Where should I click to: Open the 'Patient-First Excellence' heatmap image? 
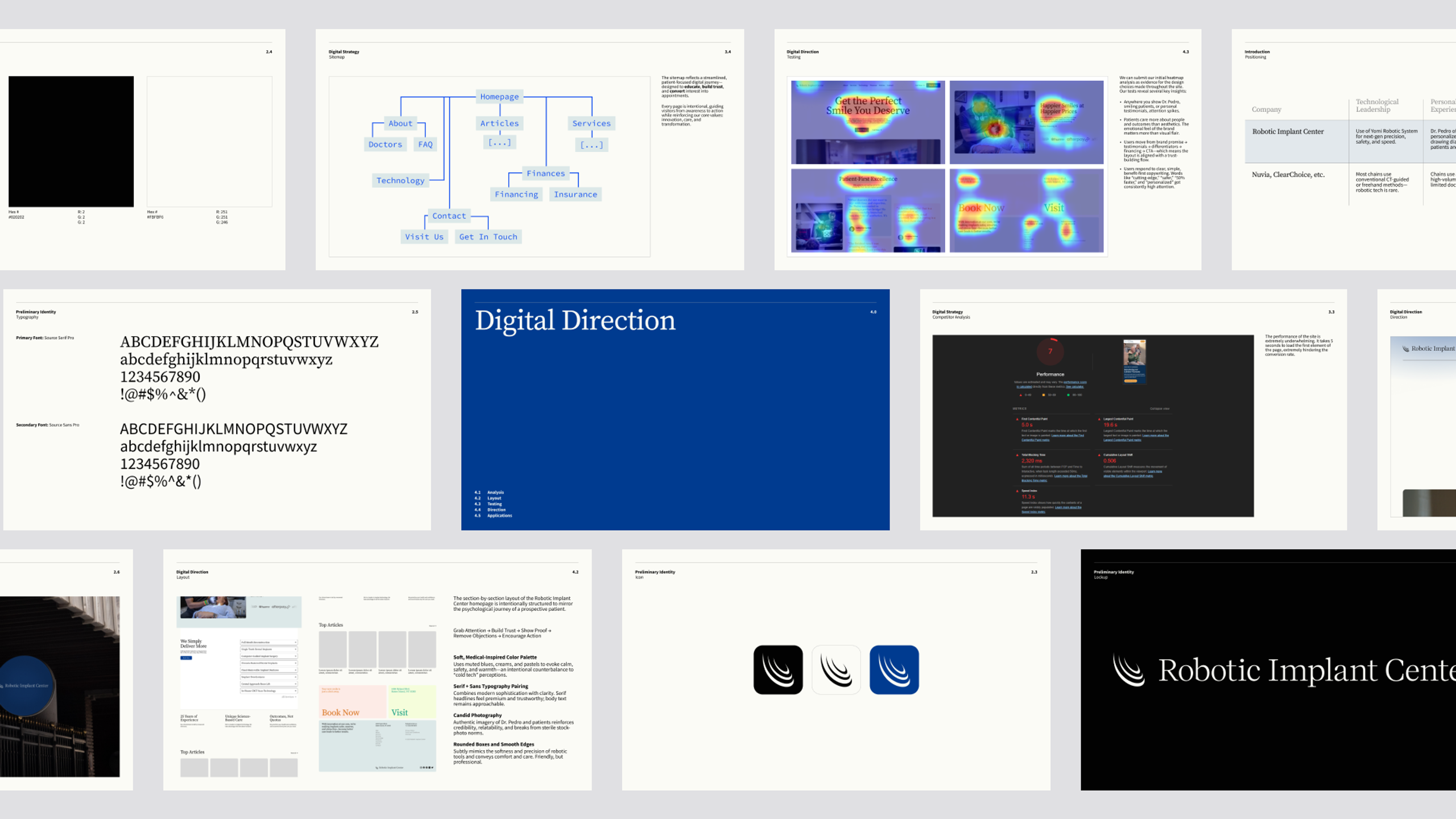click(x=868, y=210)
